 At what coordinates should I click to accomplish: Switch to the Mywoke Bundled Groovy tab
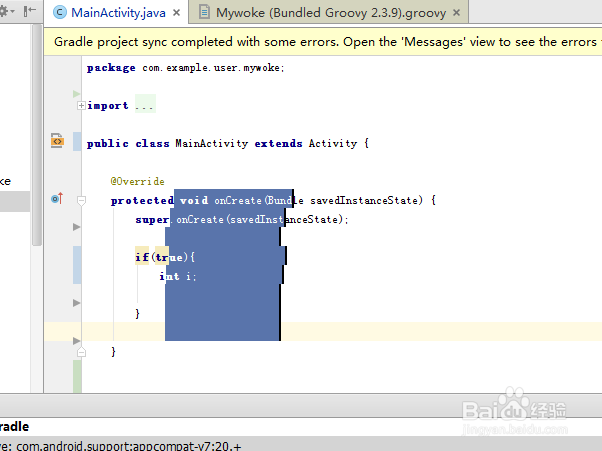(328, 13)
